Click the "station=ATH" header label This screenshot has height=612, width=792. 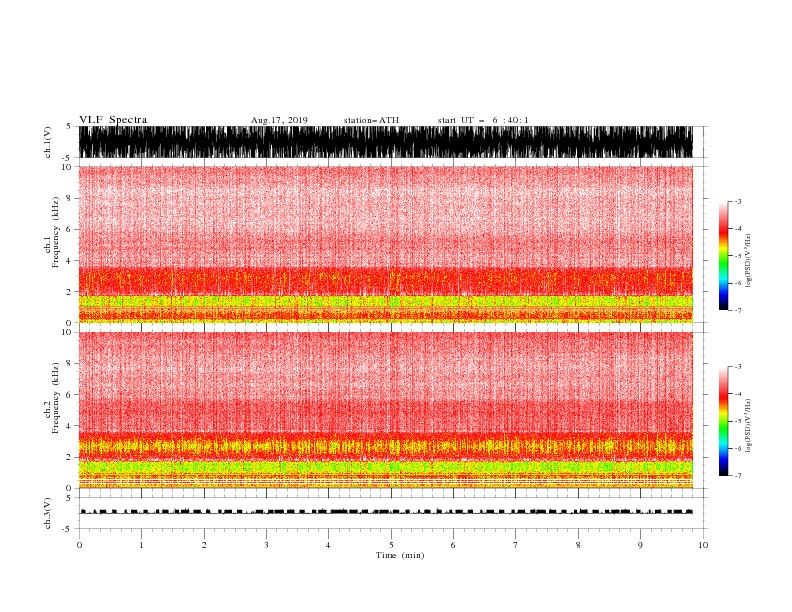pyautogui.click(x=371, y=120)
